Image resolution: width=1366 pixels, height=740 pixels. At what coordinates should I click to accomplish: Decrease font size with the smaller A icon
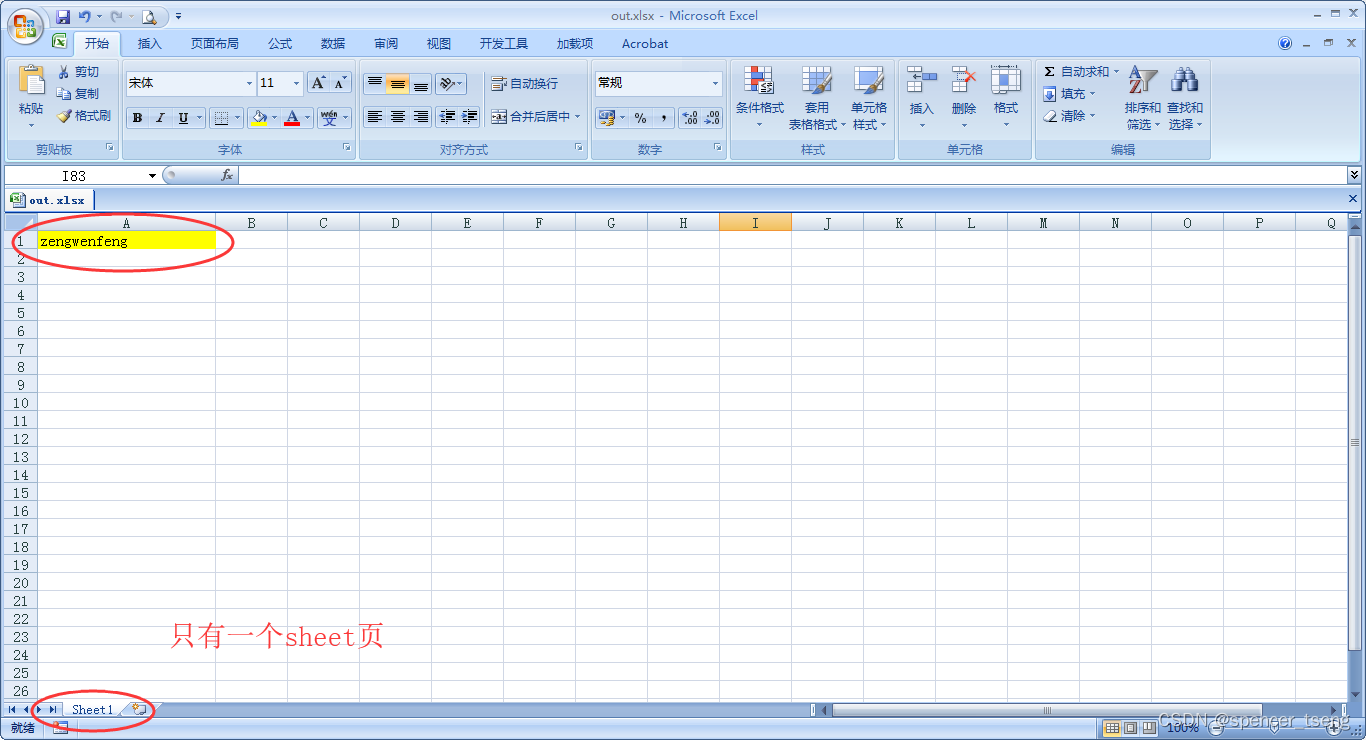341,83
